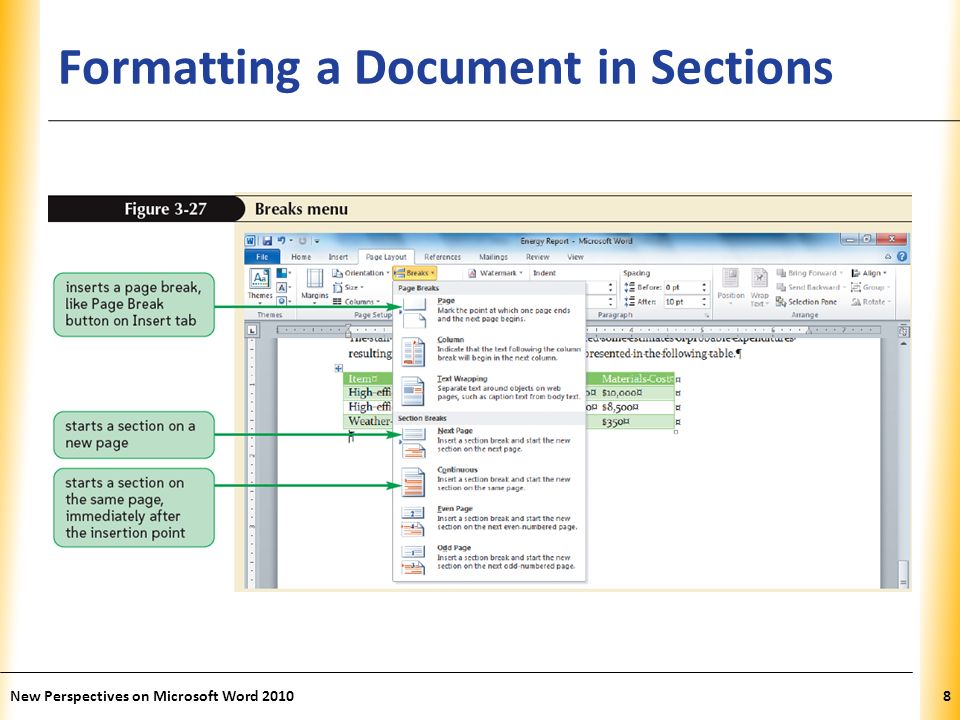960x720 pixels.
Task: Open Customize Quick Access Toolbar dropdown
Action: pyautogui.click(x=317, y=241)
